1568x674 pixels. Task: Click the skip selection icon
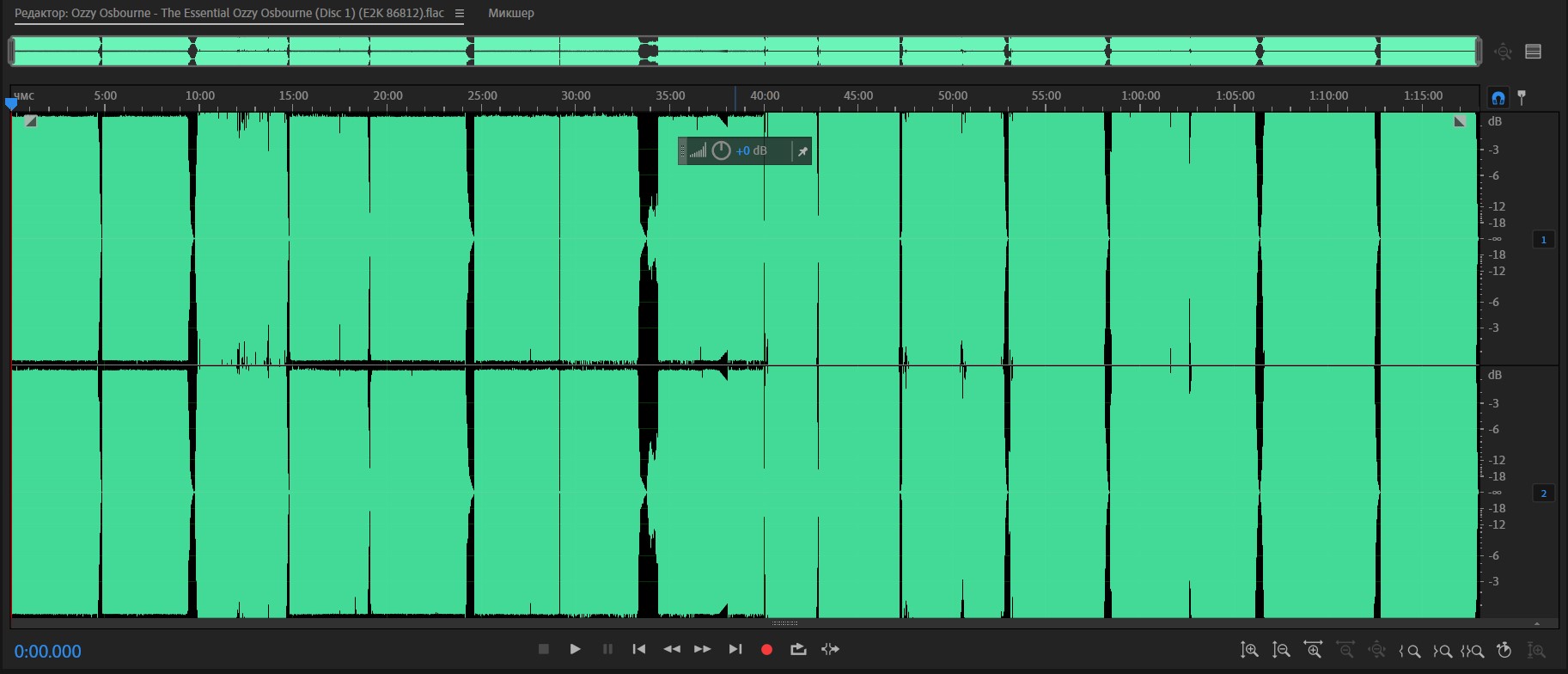[830, 649]
